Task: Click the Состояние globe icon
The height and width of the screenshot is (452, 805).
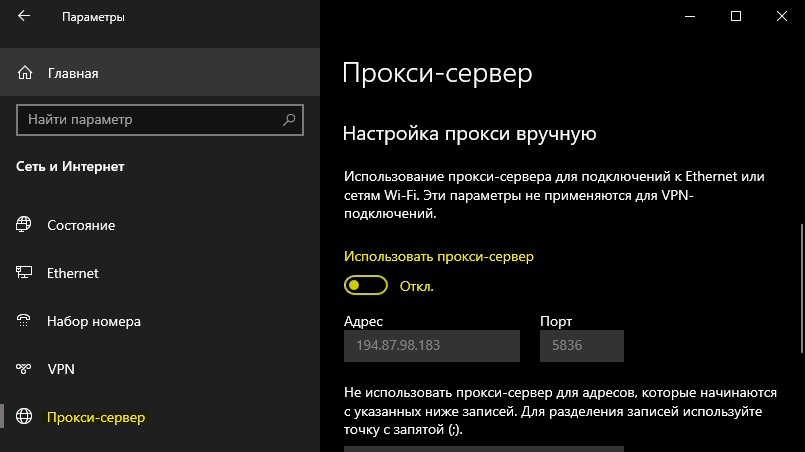Action: [x=24, y=224]
